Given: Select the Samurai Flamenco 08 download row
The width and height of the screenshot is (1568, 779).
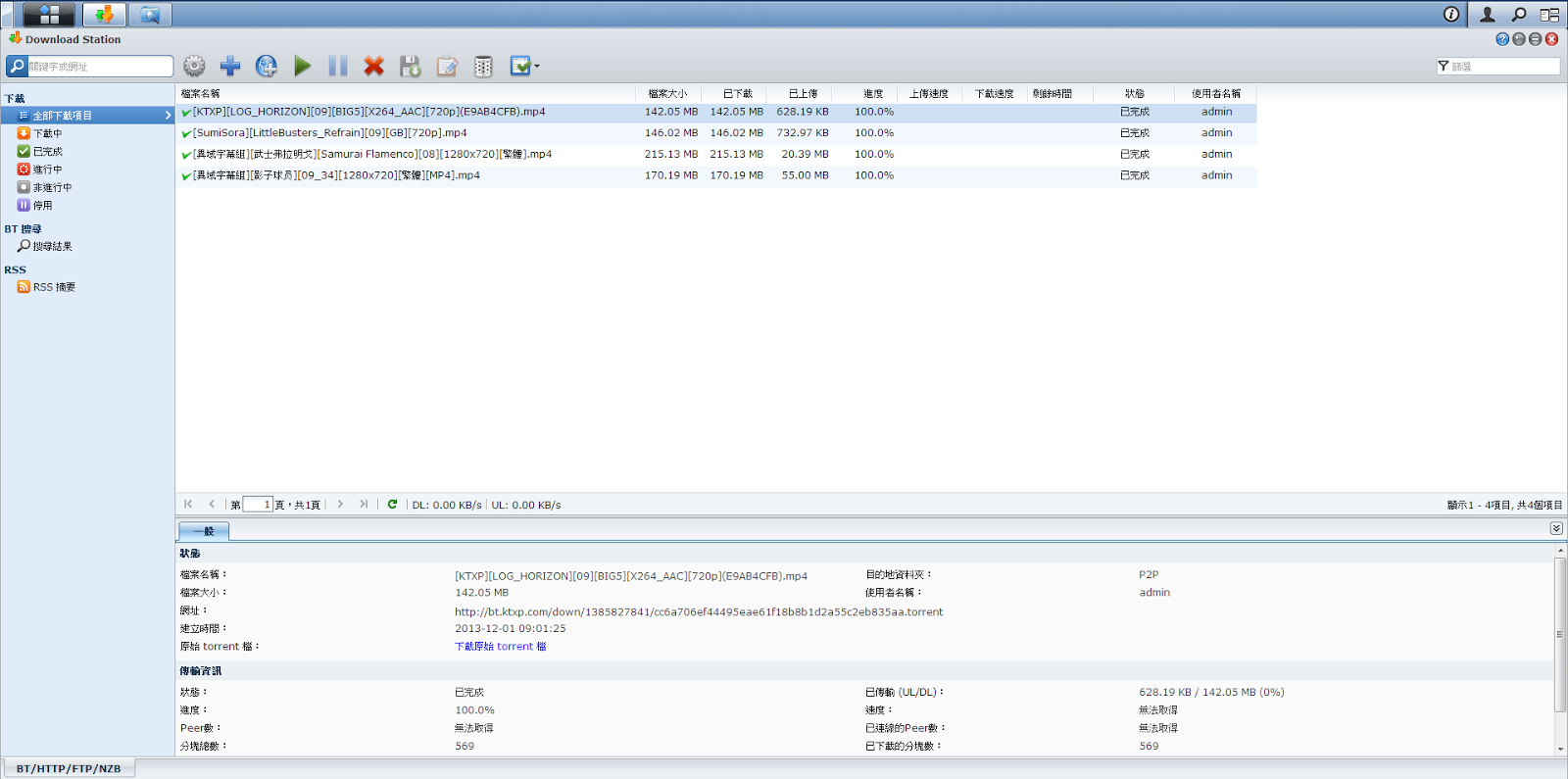Looking at the screenshot, I should coord(716,155).
